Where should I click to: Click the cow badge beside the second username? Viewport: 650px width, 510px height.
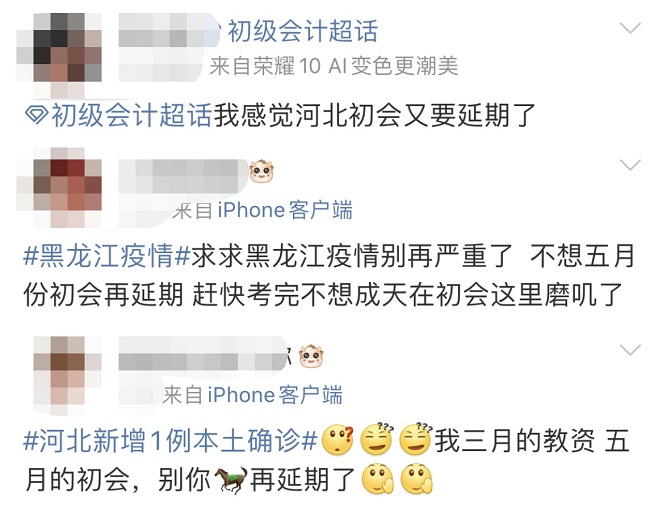pyautogui.click(x=262, y=172)
